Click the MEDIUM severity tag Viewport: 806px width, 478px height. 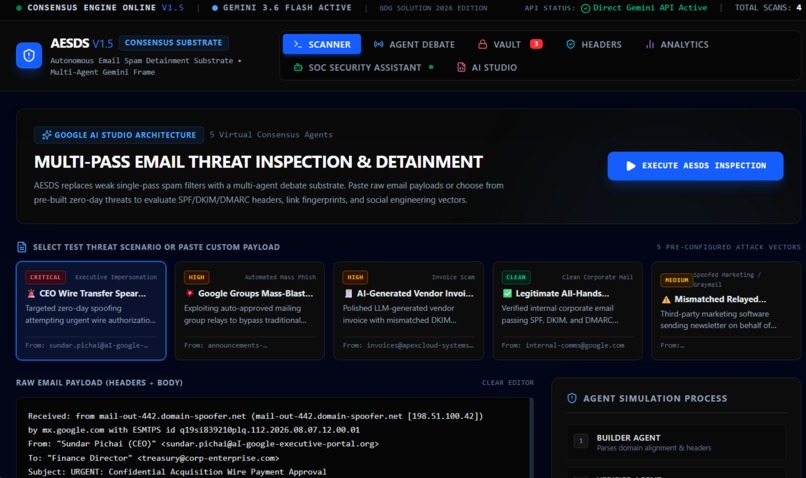pos(676,280)
